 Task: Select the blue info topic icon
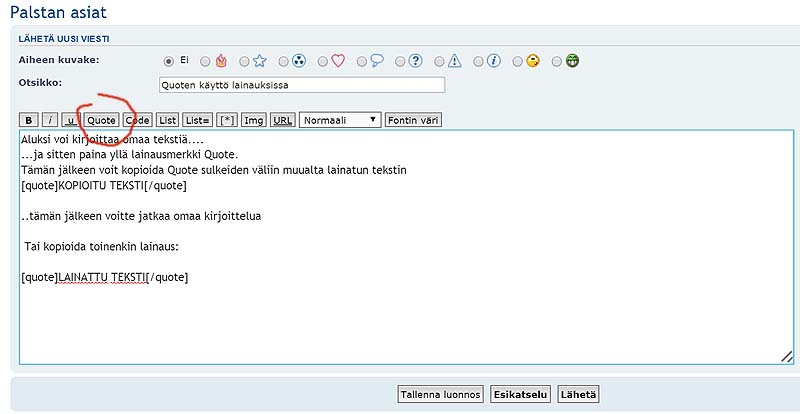[493, 61]
